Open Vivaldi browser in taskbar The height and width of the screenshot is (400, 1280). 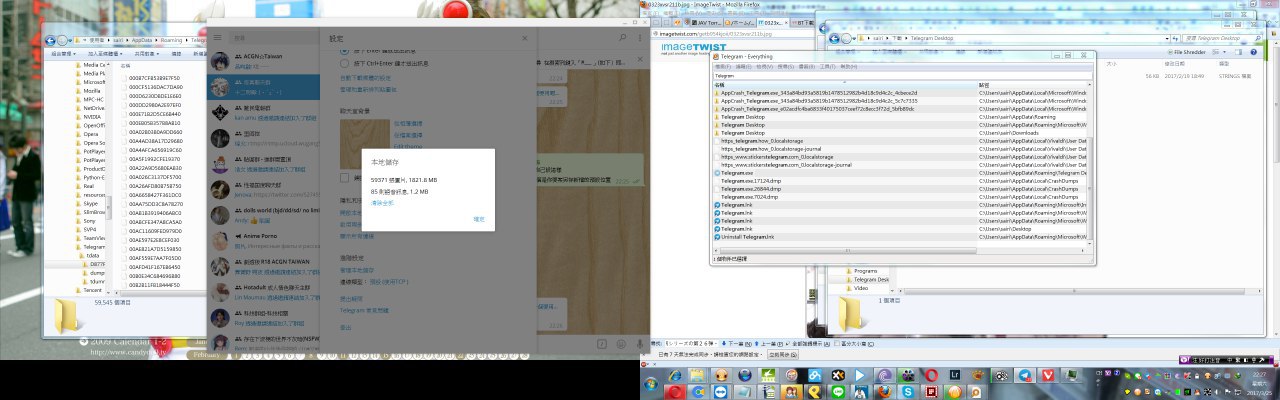point(1049,374)
